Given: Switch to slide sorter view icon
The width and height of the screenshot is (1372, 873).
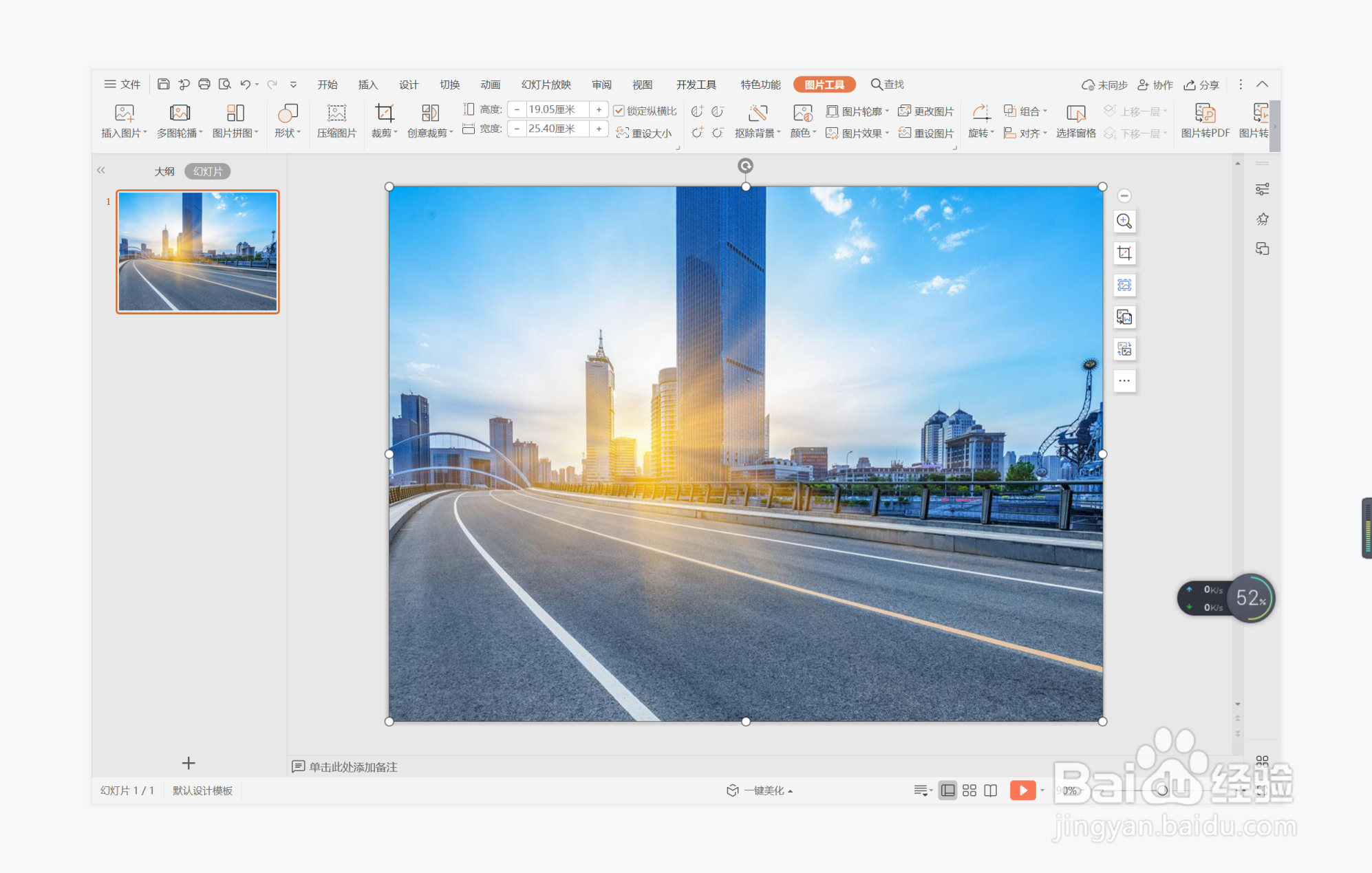Looking at the screenshot, I should pos(969,790).
